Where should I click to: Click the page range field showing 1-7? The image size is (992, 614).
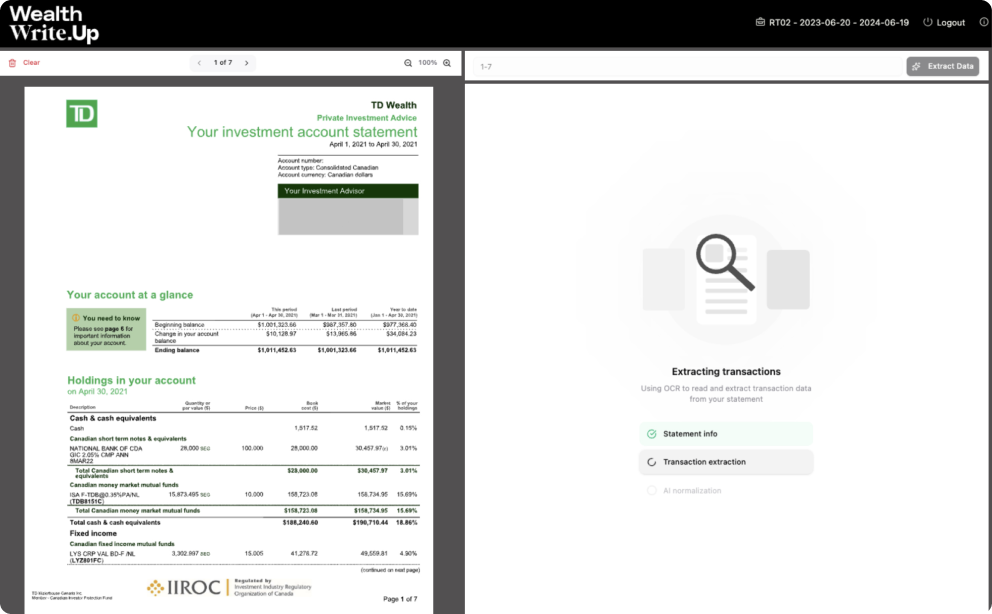click(688, 66)
